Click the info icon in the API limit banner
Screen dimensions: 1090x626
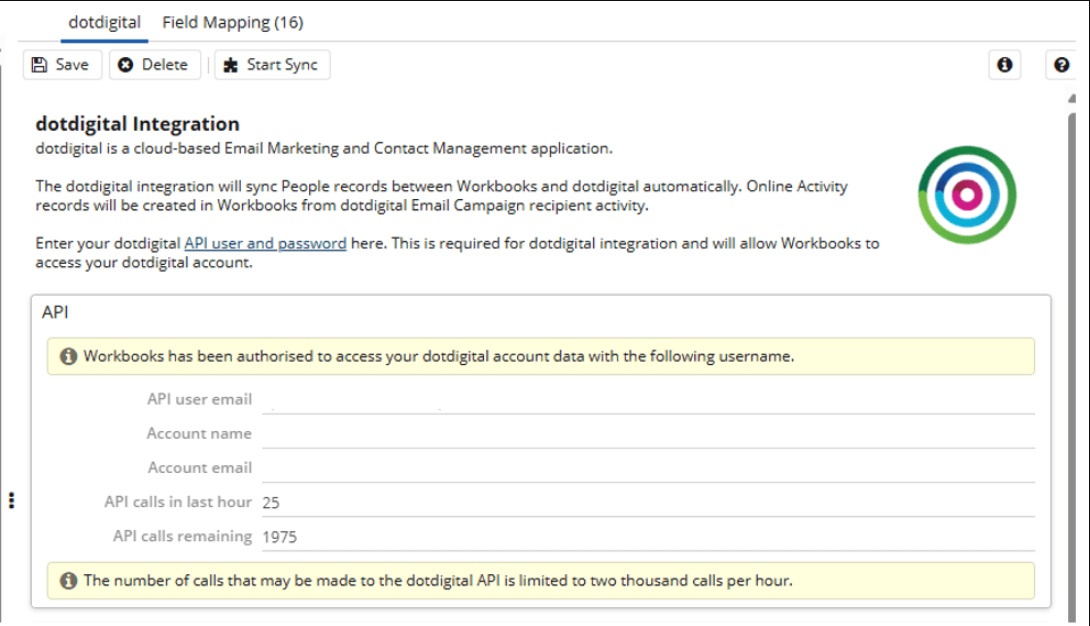coord(68,580)
